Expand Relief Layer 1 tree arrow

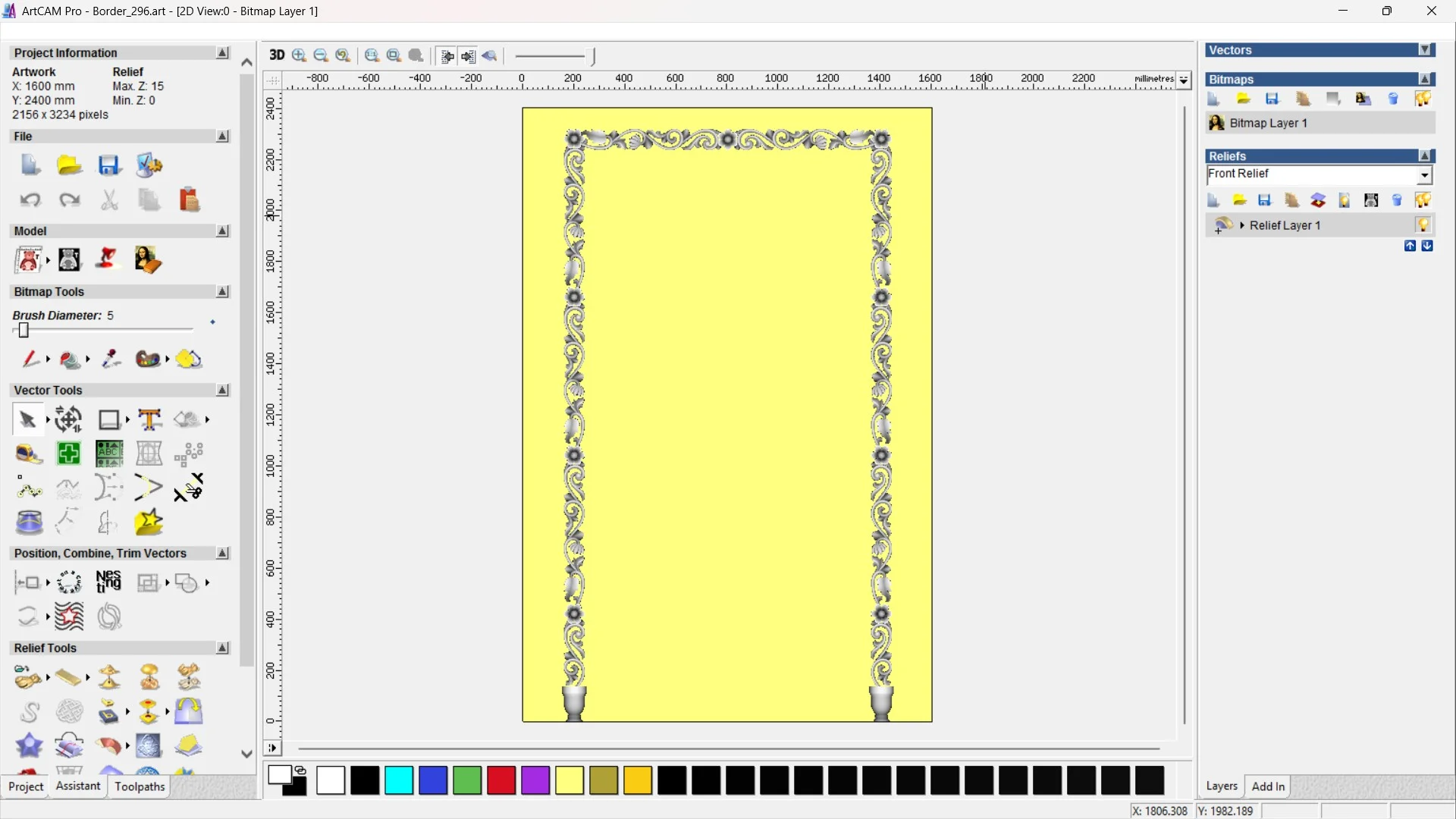point(1241,224)
